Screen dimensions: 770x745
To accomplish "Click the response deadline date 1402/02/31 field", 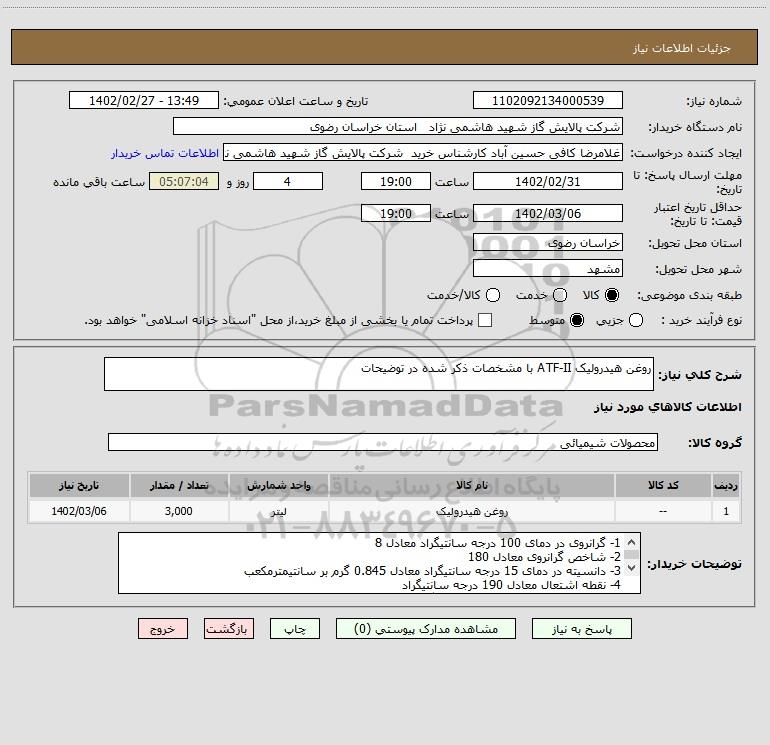I will [x=548, y=181].
